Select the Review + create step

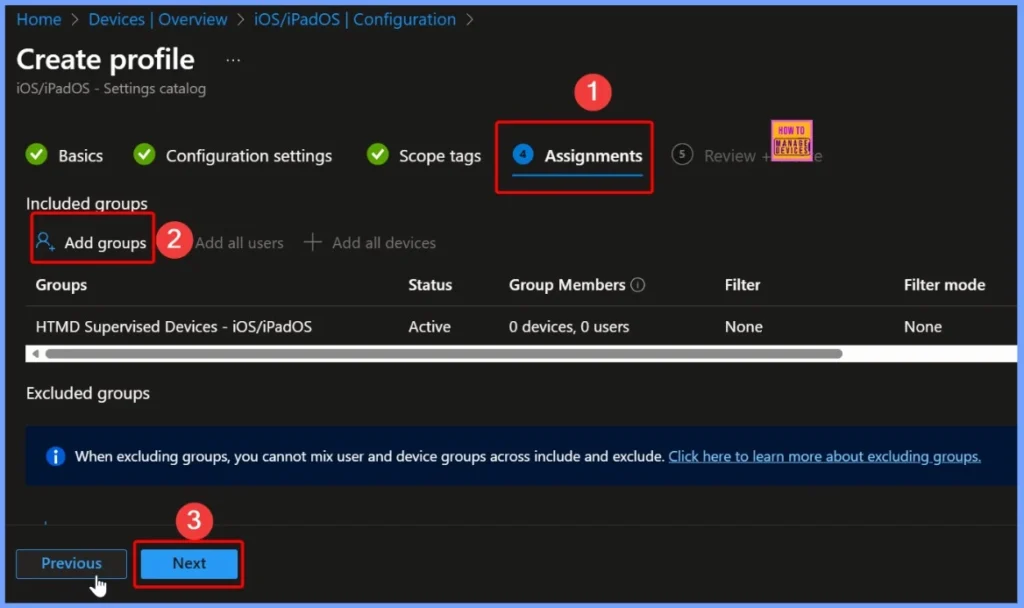point(730,155)
